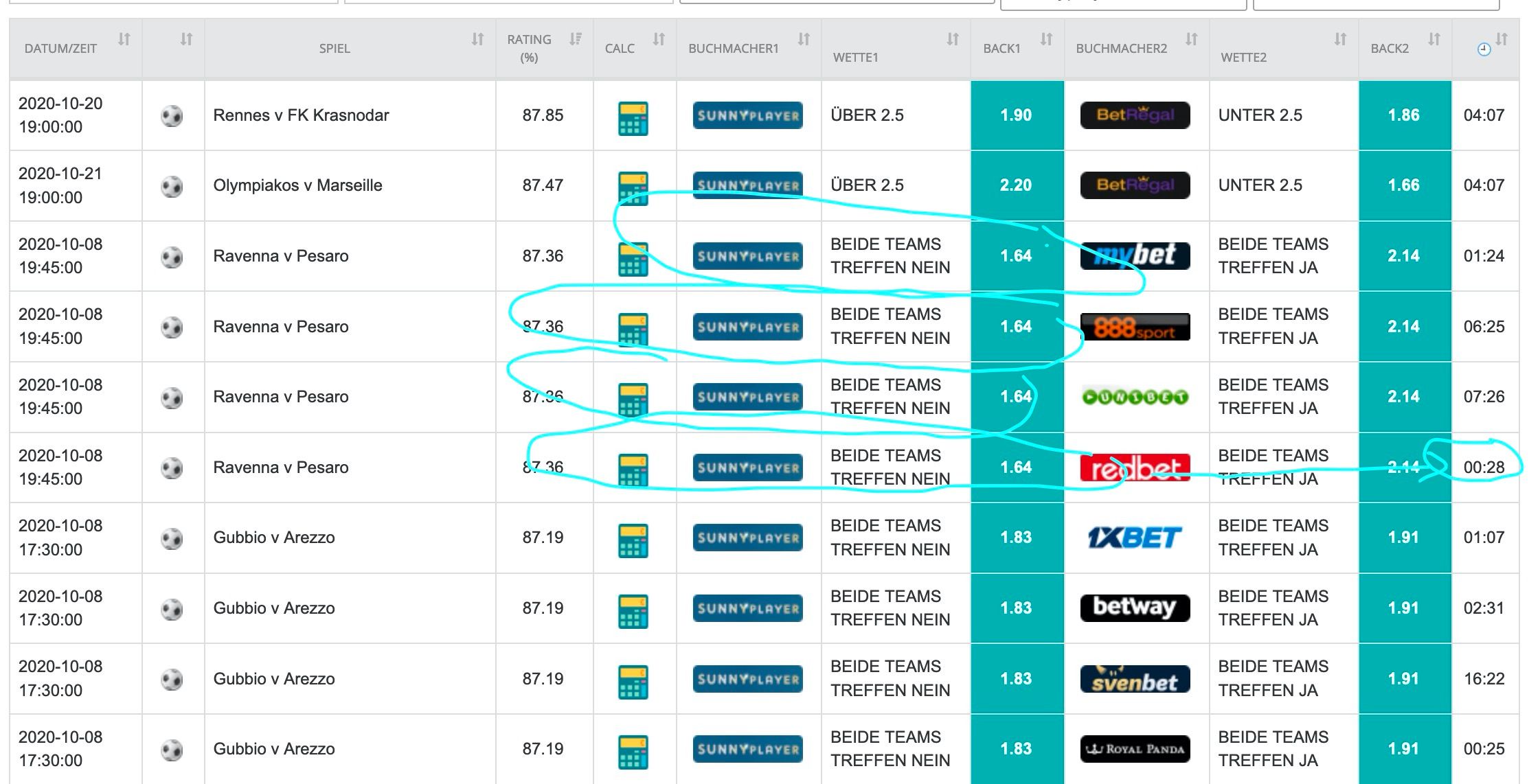1540x784 pixels.
Task: Sort table by SPIEL column
Action: click(477, 39)
